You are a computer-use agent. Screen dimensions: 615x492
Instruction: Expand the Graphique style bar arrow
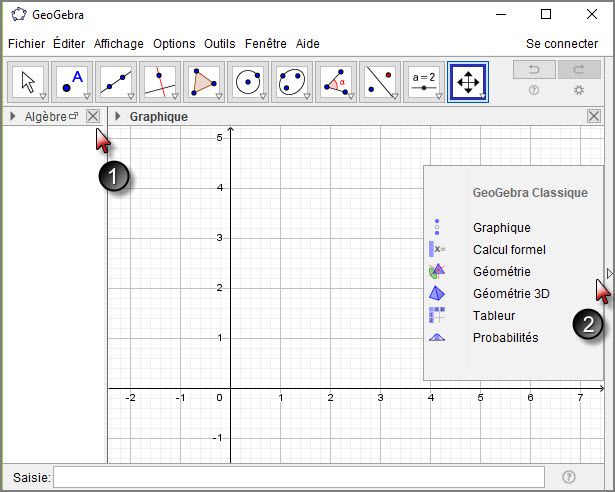(x=117, y=116)
